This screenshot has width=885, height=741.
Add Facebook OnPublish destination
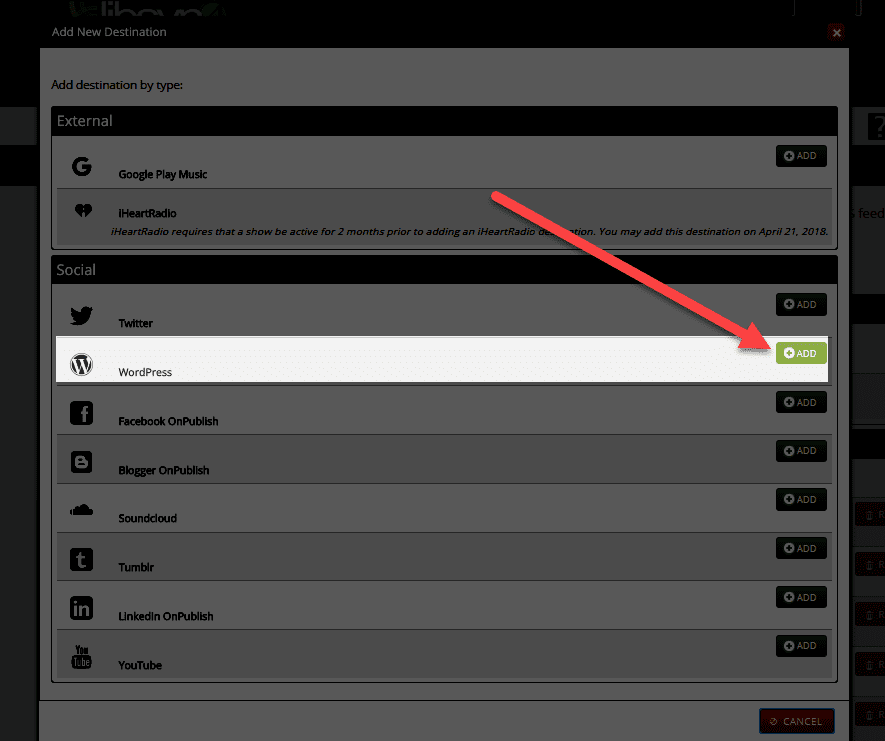tap(801, 402)
